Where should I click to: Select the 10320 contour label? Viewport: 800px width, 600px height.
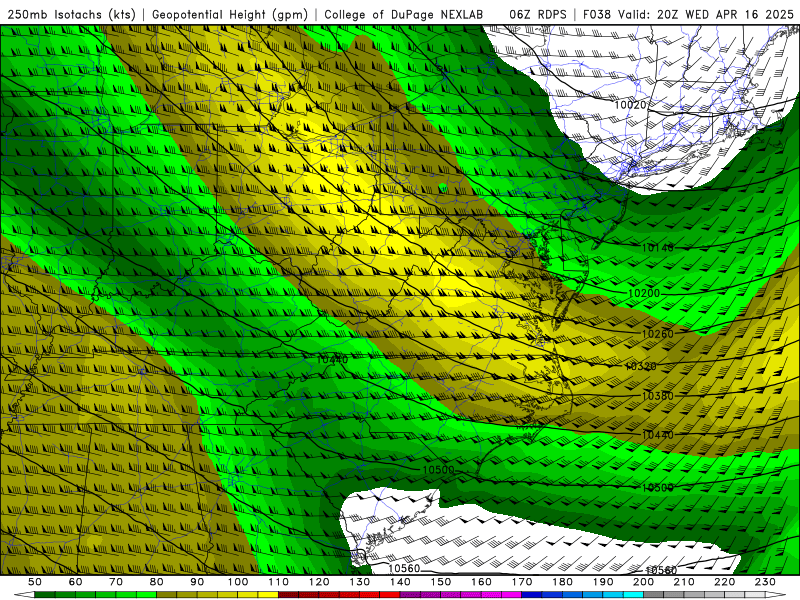641,366
